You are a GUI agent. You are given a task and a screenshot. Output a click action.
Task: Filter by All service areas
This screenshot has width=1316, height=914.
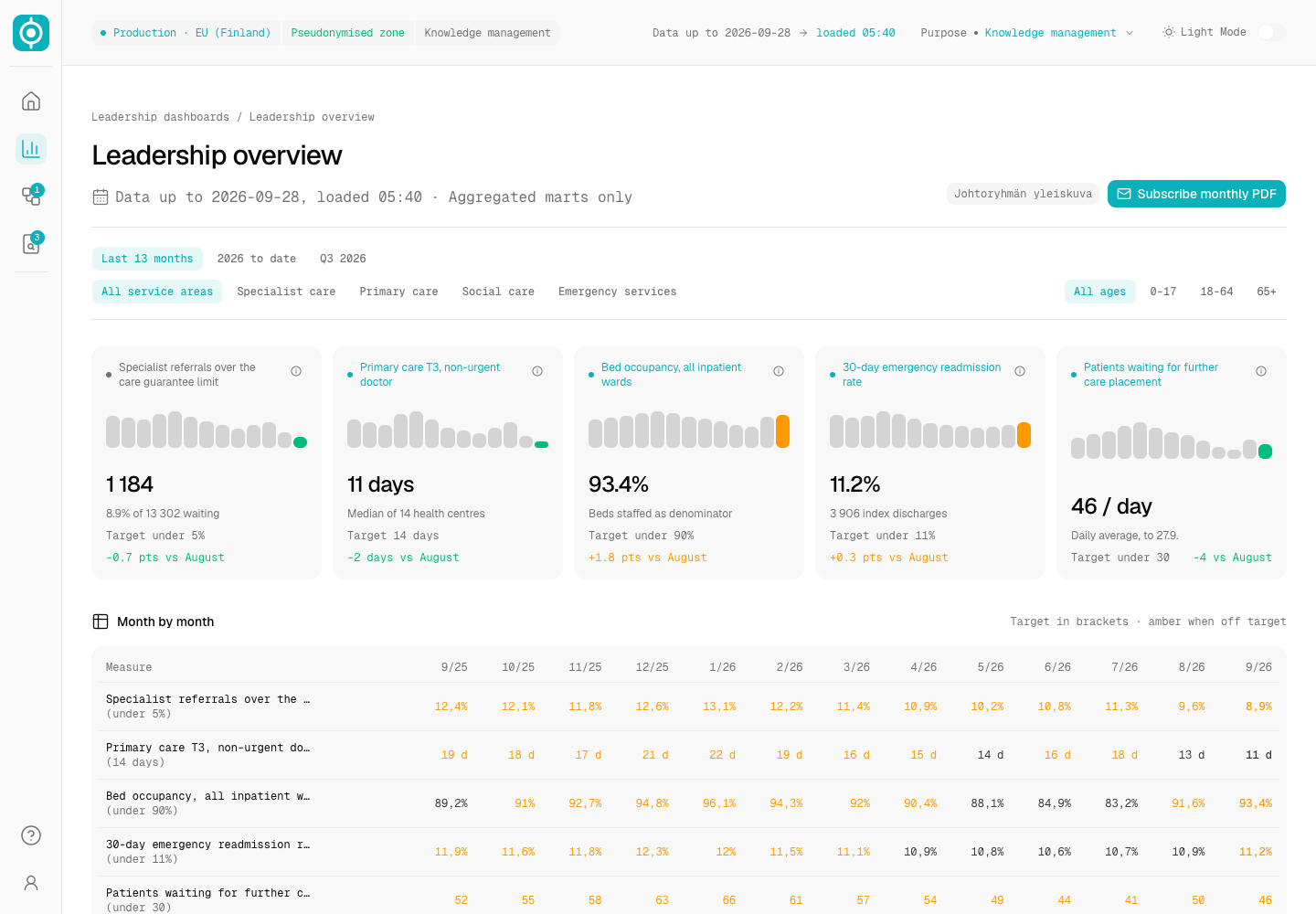157,292
